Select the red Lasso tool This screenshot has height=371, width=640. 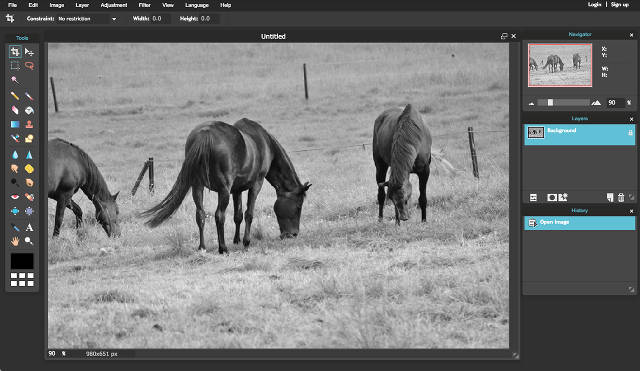coord(29,66)
